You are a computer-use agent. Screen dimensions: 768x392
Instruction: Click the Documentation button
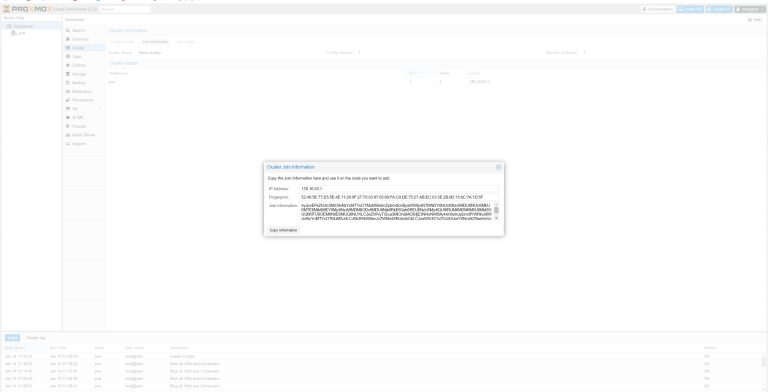[658, 9]
